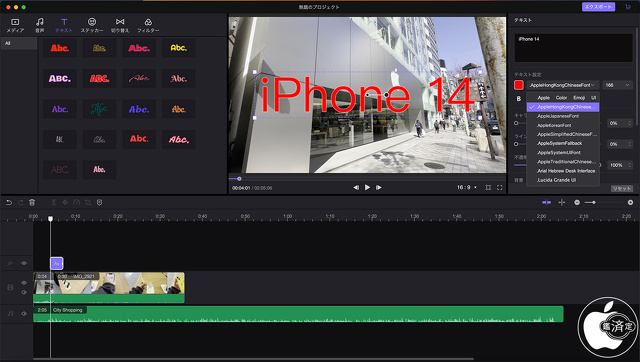Collapse the AppleHongKongChineseFont font dropdown
Viewport: 640px width, 362px height.
click(562, 85)
